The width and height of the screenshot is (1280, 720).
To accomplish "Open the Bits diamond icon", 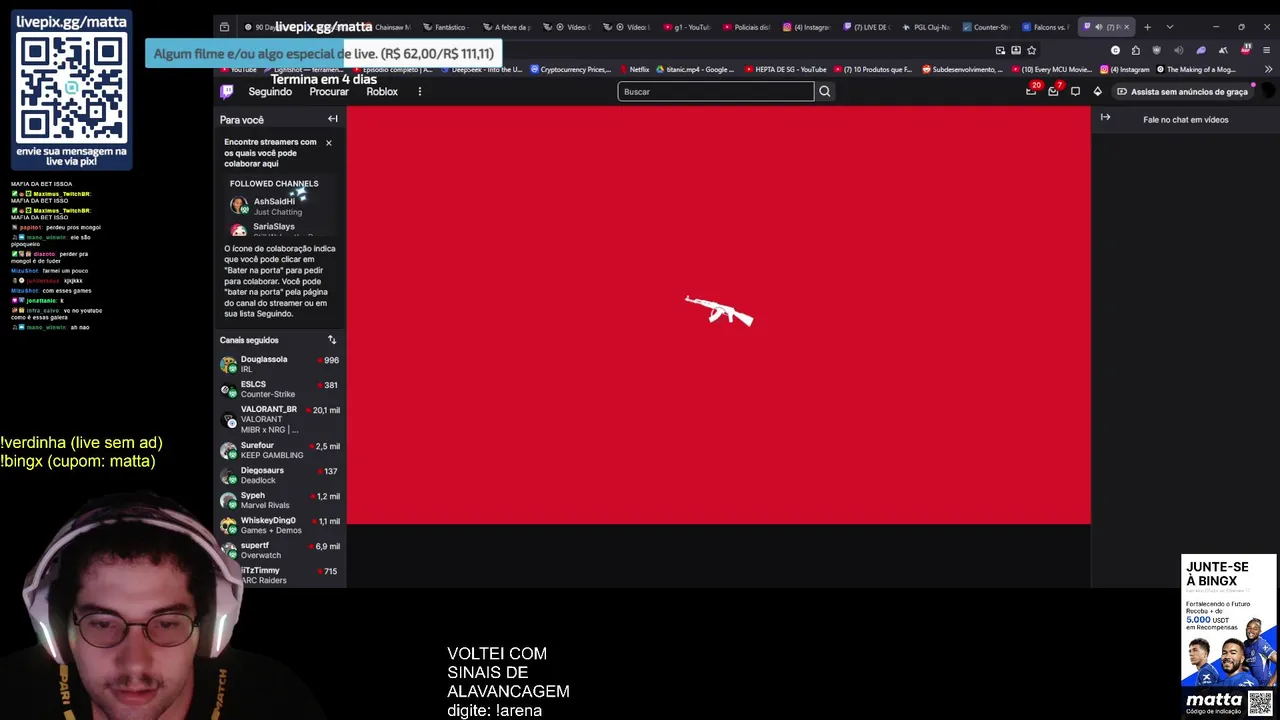I will [x=1097, y=91].
